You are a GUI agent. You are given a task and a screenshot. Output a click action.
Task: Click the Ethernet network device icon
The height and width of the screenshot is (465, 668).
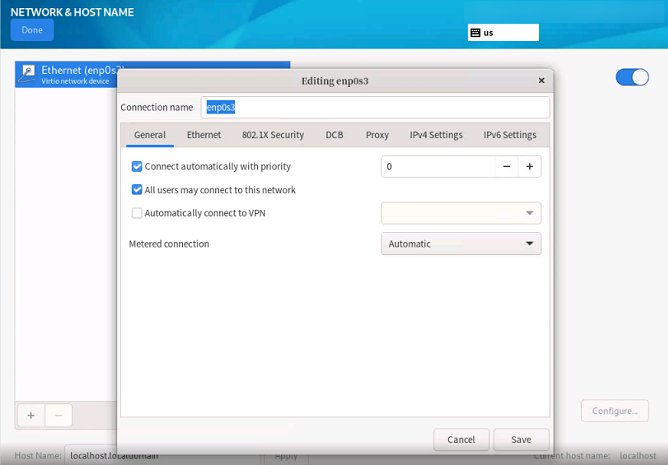28,74
